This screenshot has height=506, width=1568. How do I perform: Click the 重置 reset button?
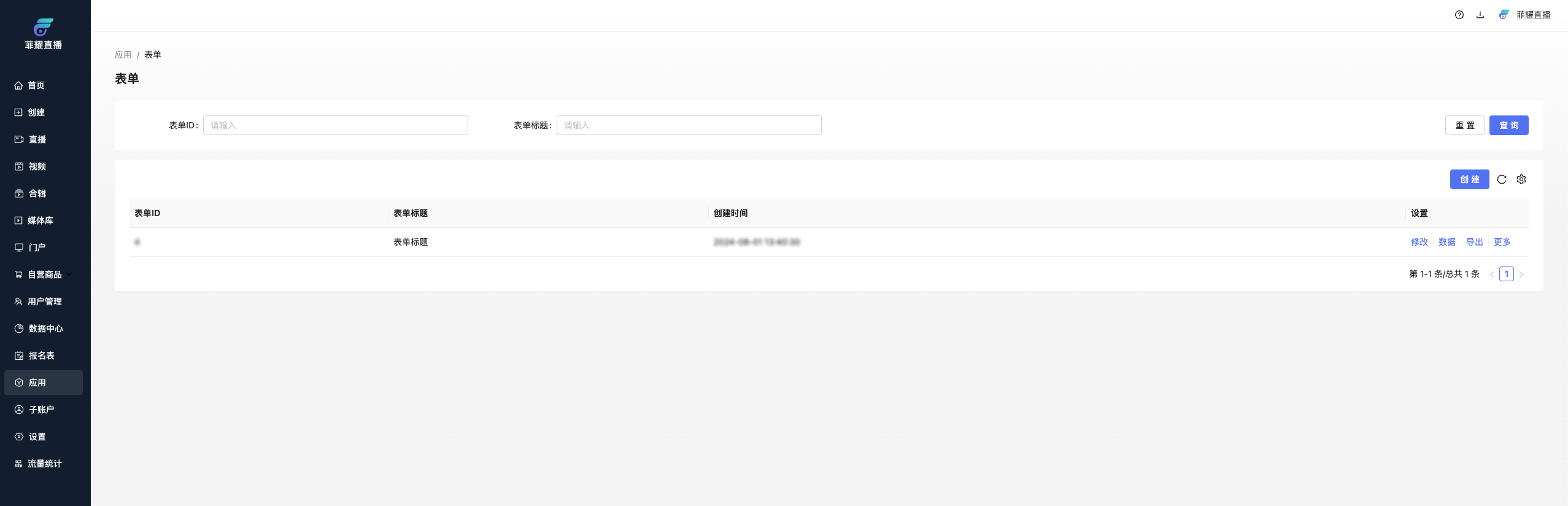[x=1464, y=125]
